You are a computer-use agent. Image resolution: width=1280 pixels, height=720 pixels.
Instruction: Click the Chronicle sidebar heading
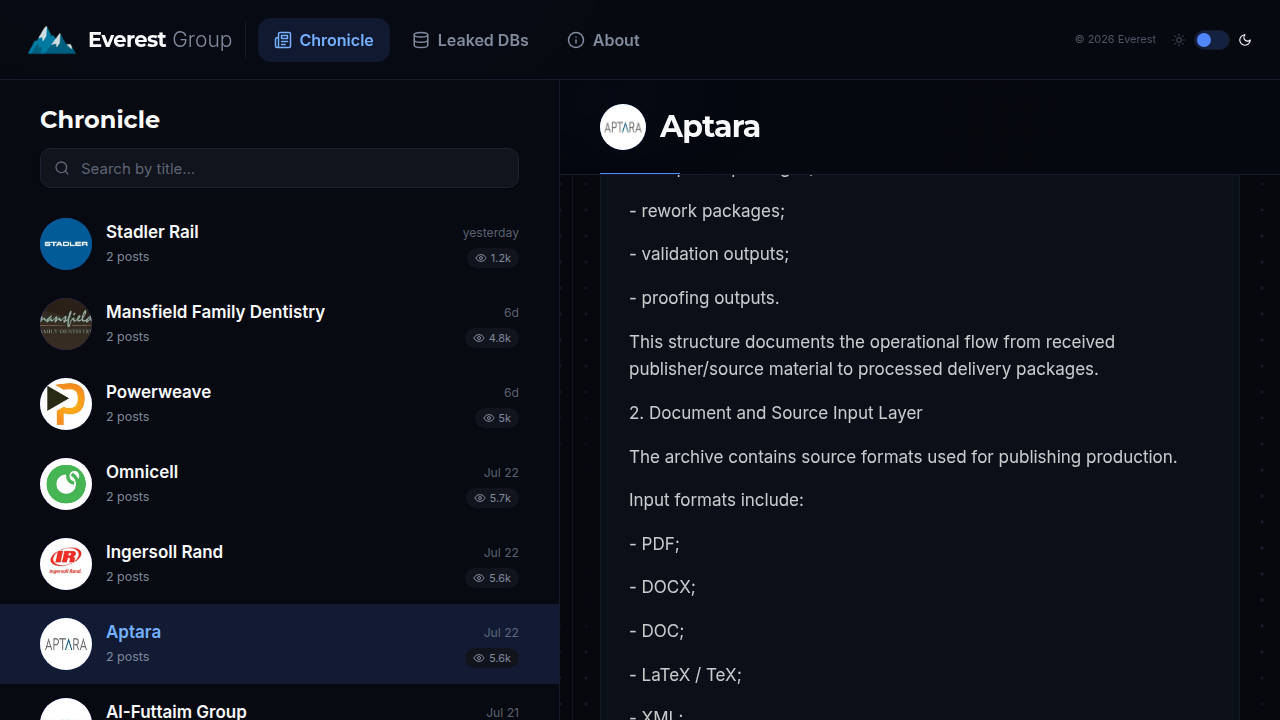point(100,120)
